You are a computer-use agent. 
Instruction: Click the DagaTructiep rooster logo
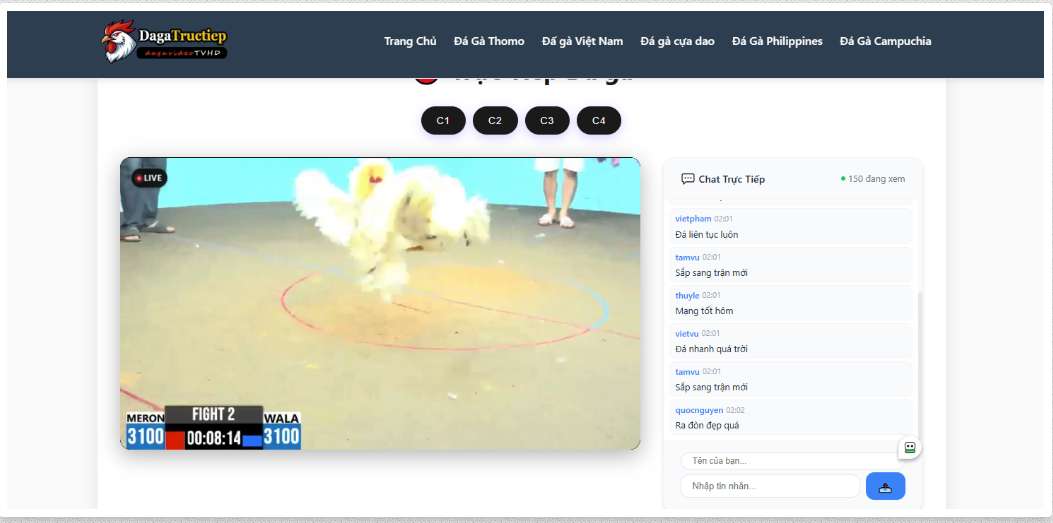point(165,41)
